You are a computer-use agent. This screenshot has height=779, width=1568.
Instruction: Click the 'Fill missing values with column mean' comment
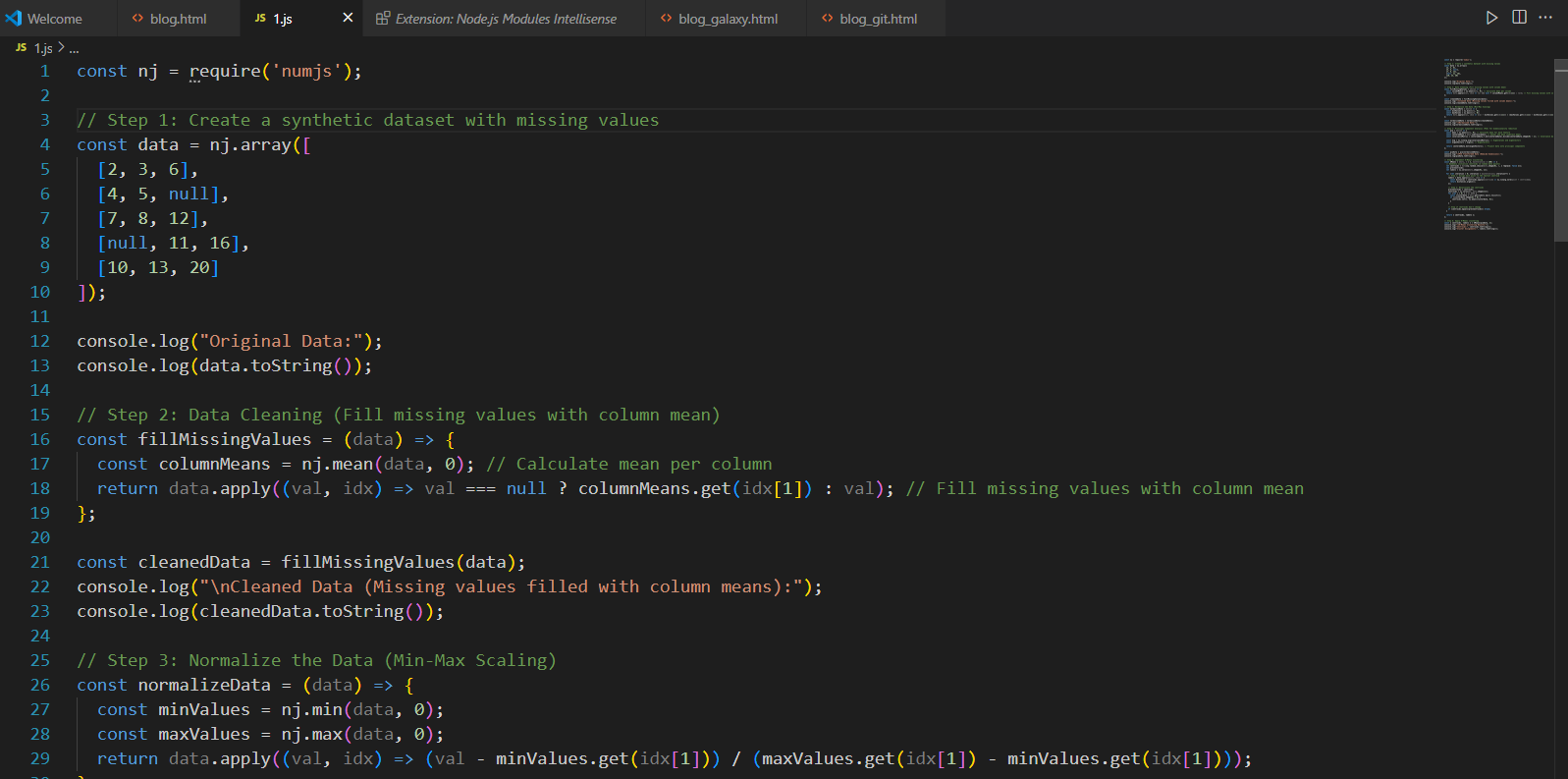1105,488
